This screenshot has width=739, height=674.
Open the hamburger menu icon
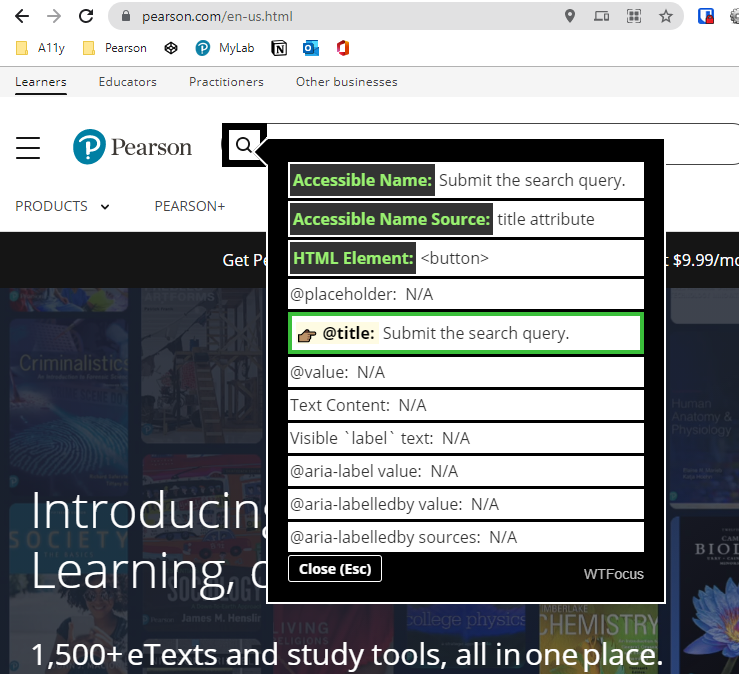[28, 148]
